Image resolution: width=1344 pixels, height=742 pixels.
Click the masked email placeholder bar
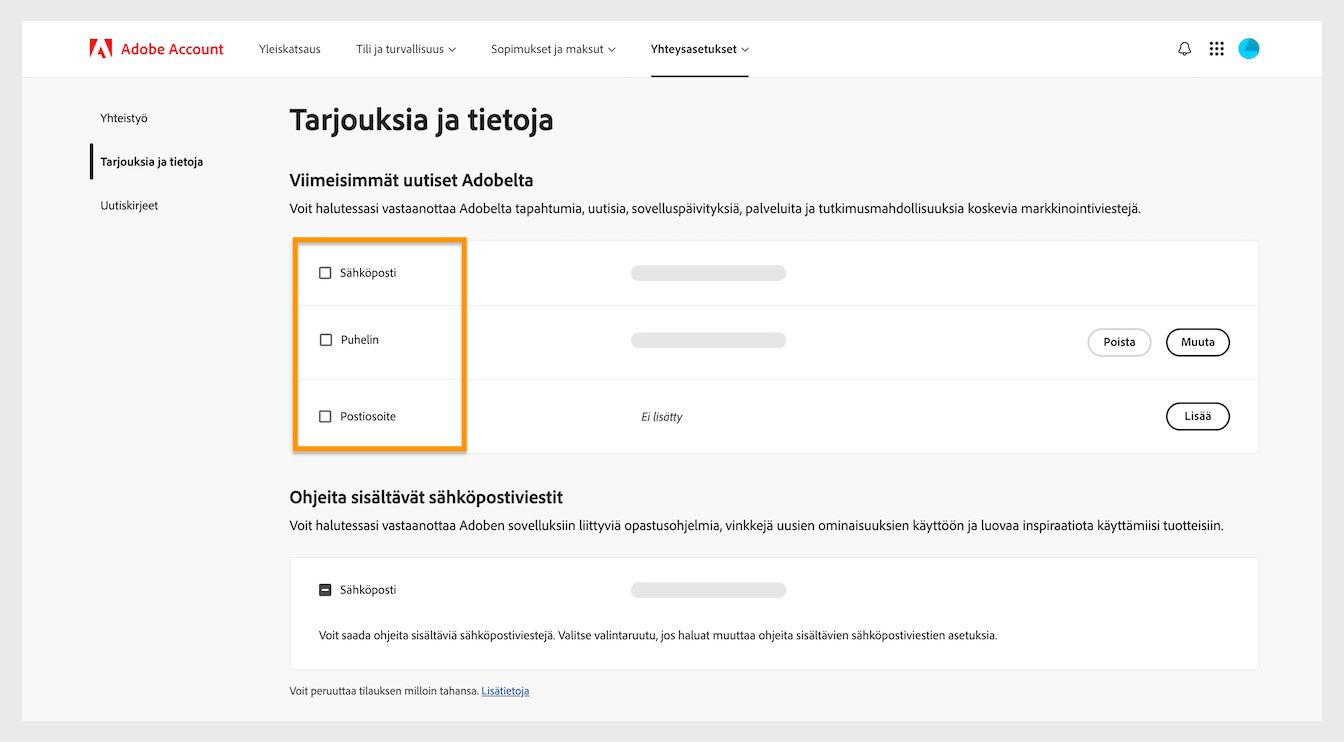coord(708,271)
